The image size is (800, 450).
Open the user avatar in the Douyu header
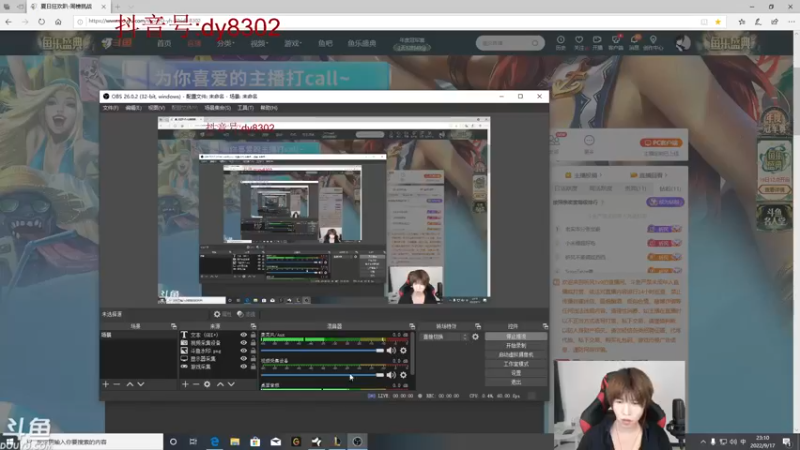coord(683,43)
